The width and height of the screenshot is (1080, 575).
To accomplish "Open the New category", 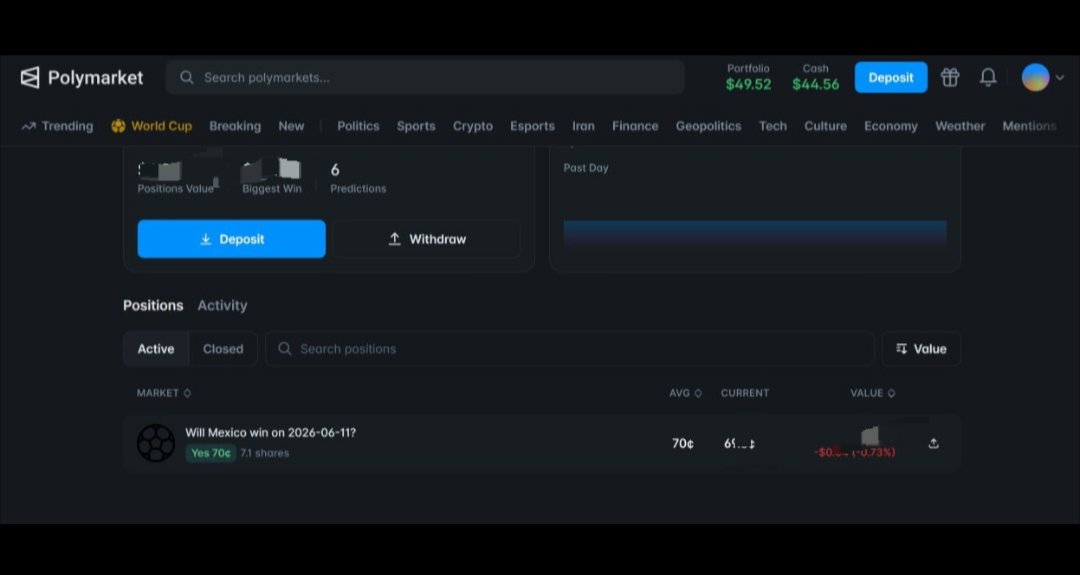I will click(291, 126).
